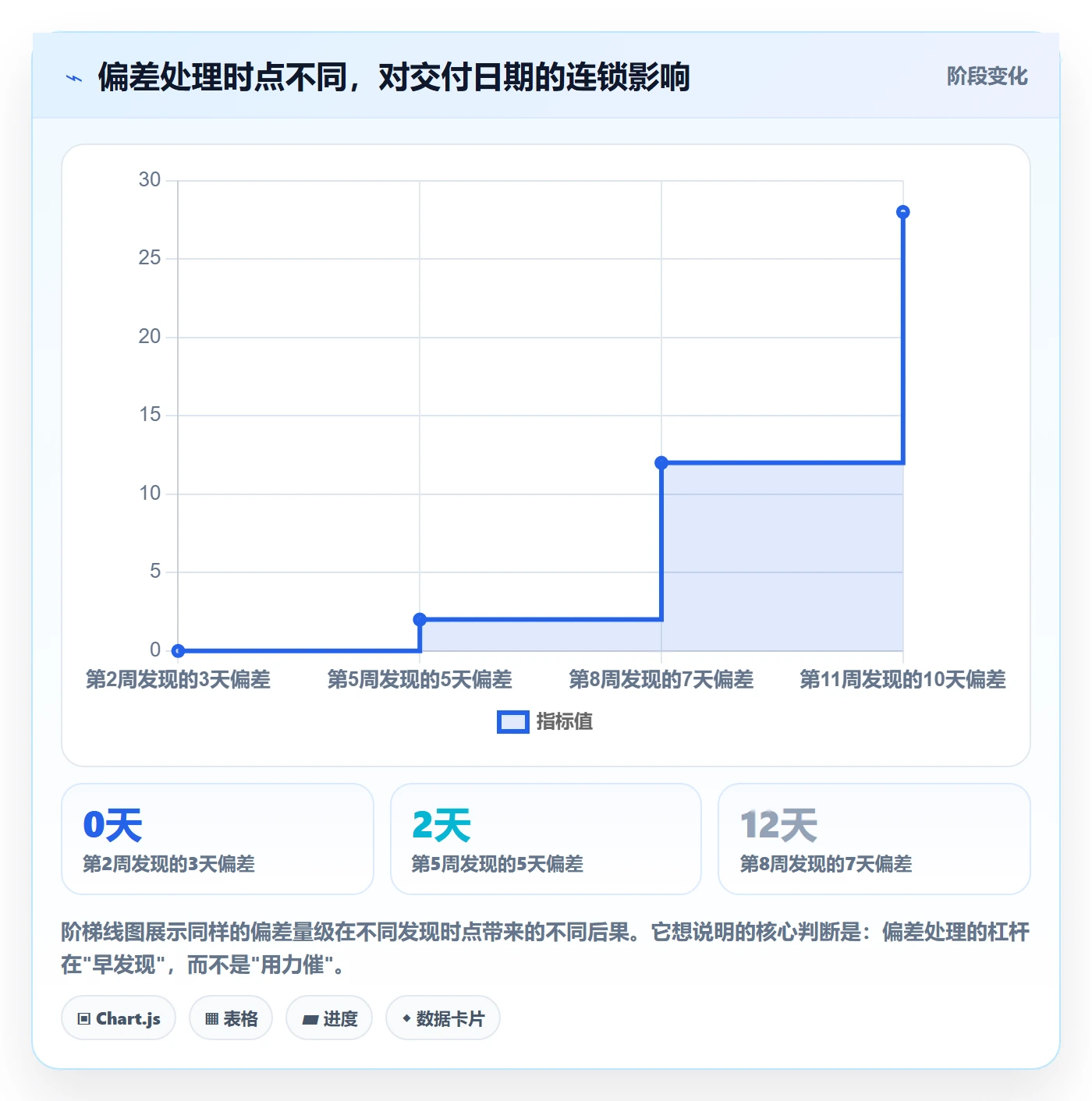Toggle the 指标值 legend swatch
This screenshot has height=1101, width=1092.
[x=512, y=722]
